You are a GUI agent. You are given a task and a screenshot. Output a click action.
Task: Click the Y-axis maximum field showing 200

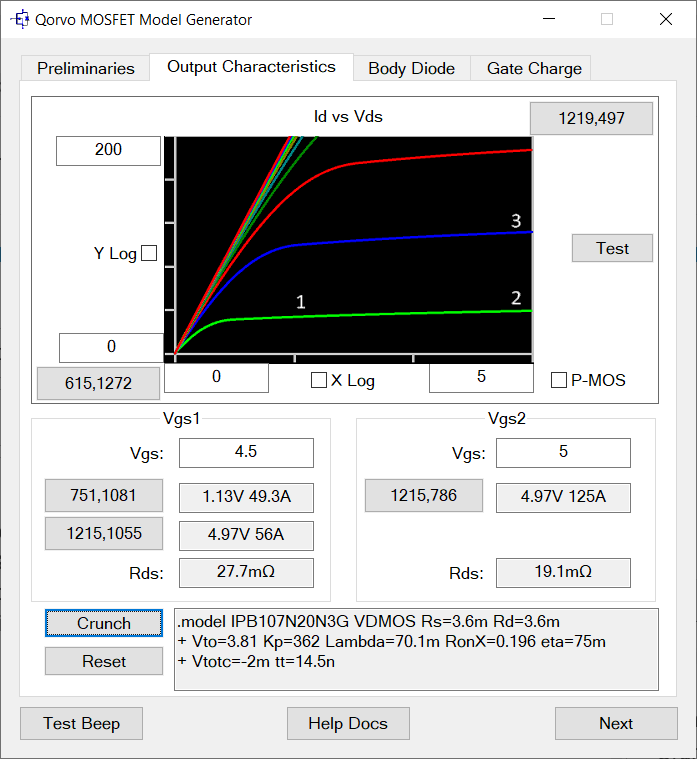[x=108, y=150]
